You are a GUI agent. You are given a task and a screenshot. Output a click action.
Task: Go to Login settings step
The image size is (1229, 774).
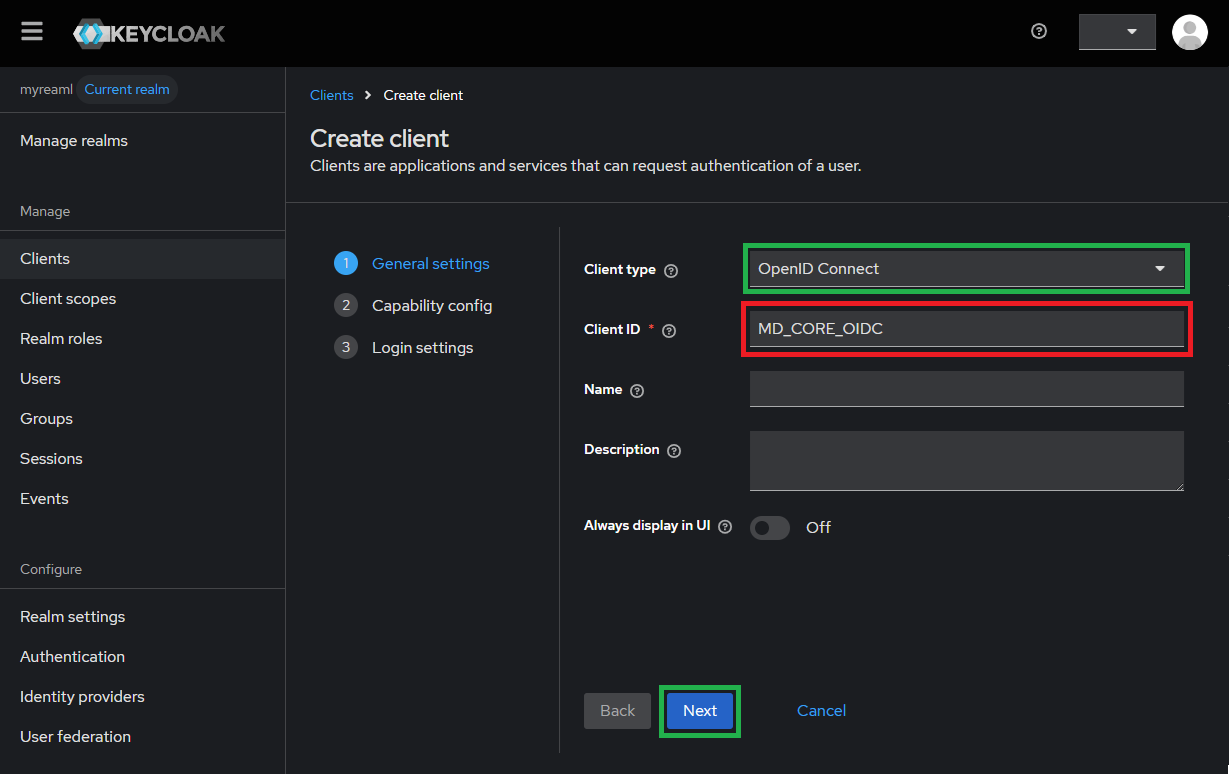tap(422, 348)
